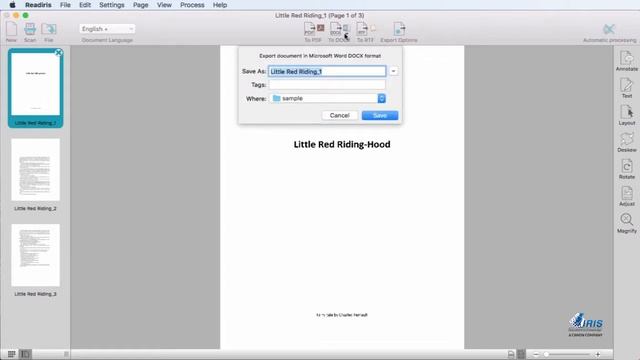Viewport: 640px width, 360px height.
Task: Open the Process menu
Action: pyautogui.click(x=192, y=5)
